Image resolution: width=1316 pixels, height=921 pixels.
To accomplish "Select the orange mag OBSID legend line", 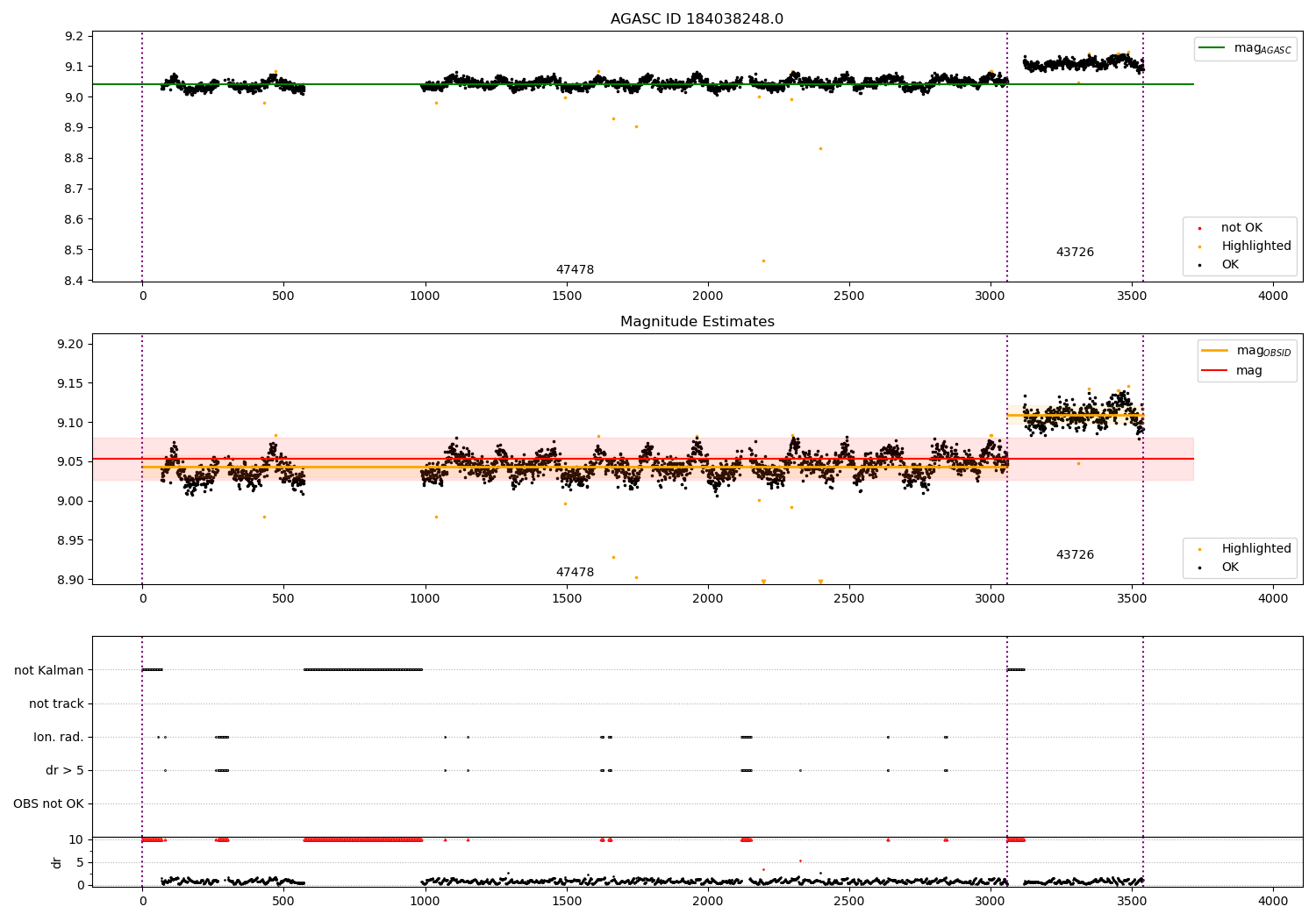I will (1215, 351).
